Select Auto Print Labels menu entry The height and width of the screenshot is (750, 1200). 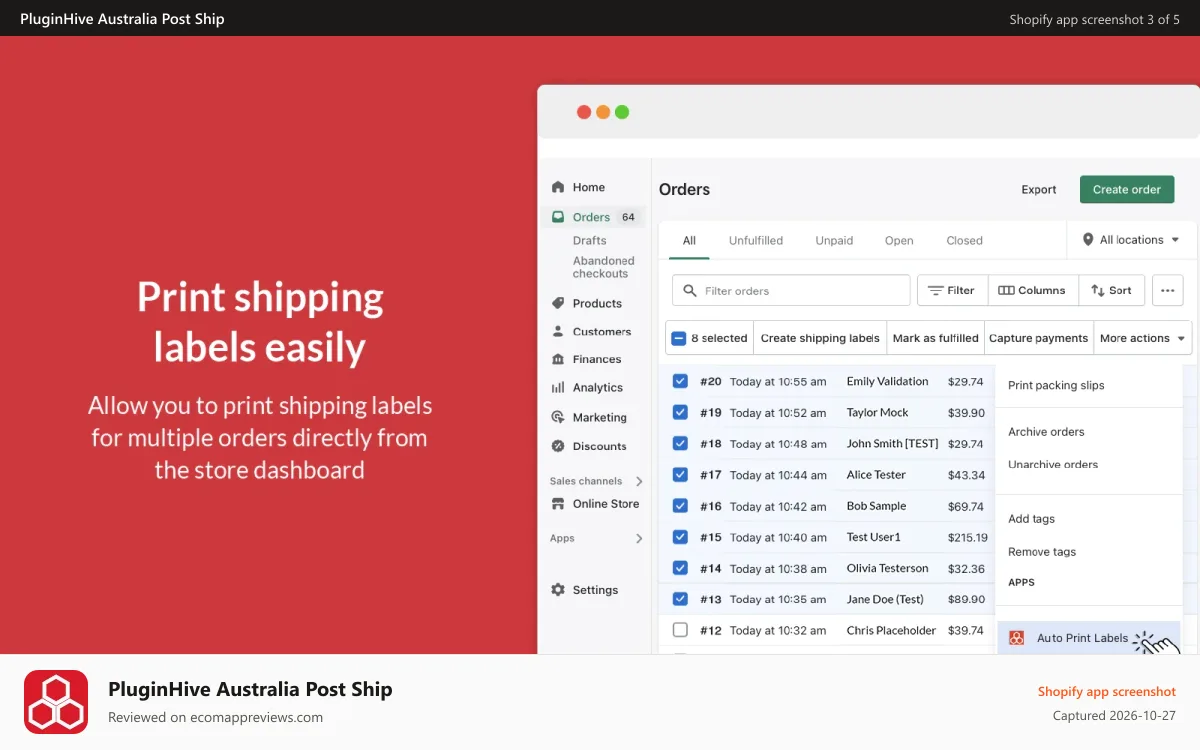(1088, 638)
